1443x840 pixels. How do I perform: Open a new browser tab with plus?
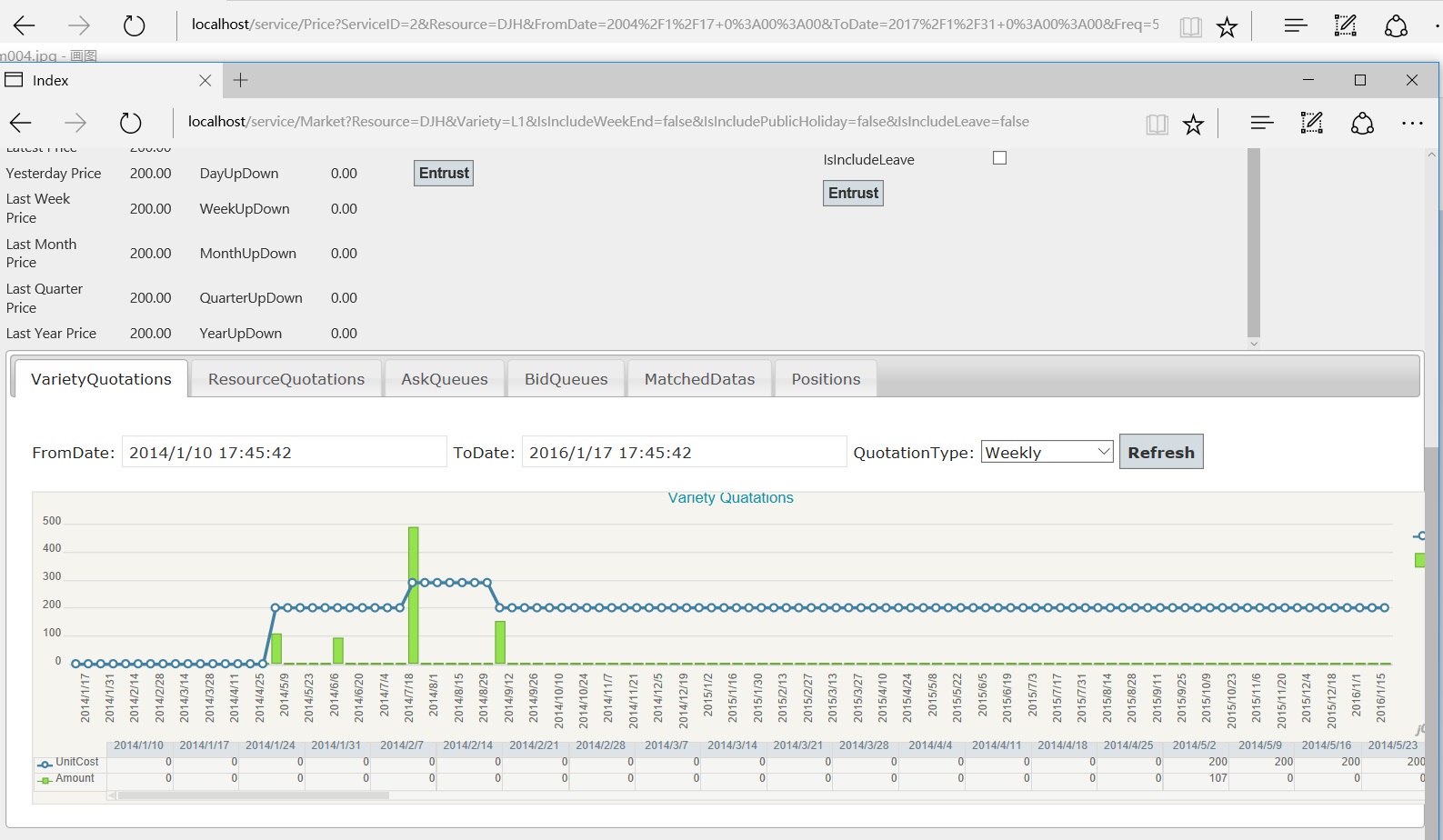(x=240, y=80)
